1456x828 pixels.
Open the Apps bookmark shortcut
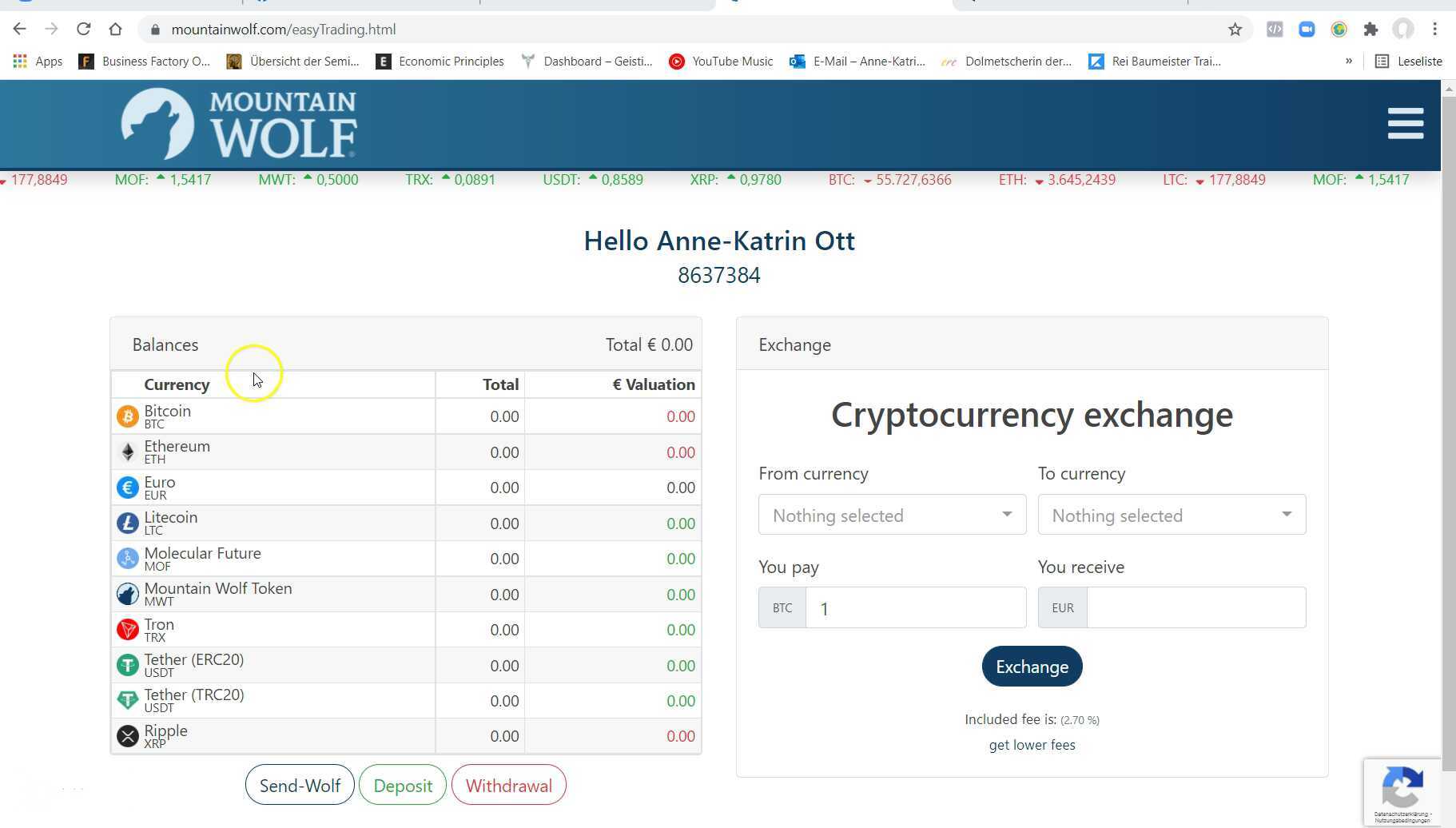pos(38,62)
